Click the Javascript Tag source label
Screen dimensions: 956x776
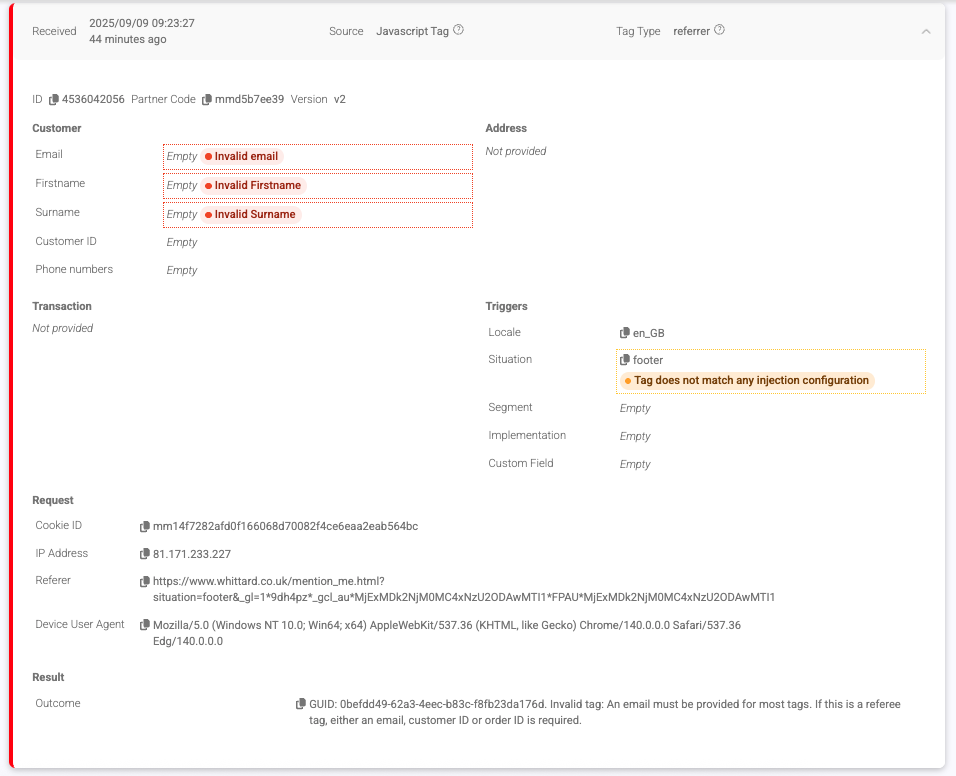tap(412, 31)
